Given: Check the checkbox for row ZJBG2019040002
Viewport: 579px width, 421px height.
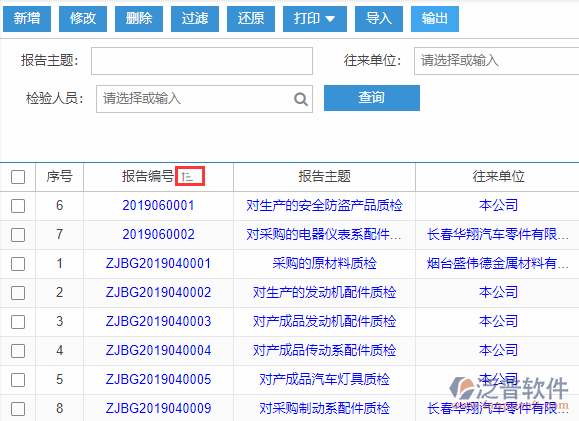Looking at the screenshot, I should coord(18,293).
